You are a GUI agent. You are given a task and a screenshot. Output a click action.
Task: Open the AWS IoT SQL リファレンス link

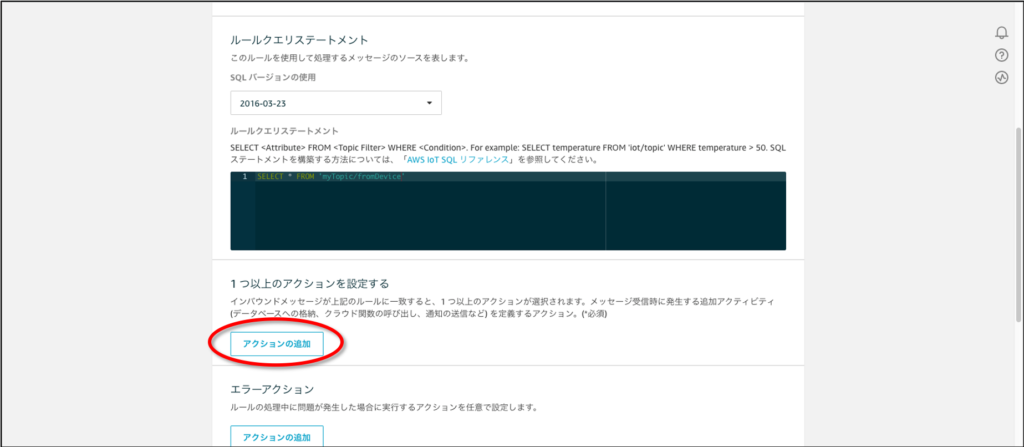pyautogui.click(x=459, y=159)
